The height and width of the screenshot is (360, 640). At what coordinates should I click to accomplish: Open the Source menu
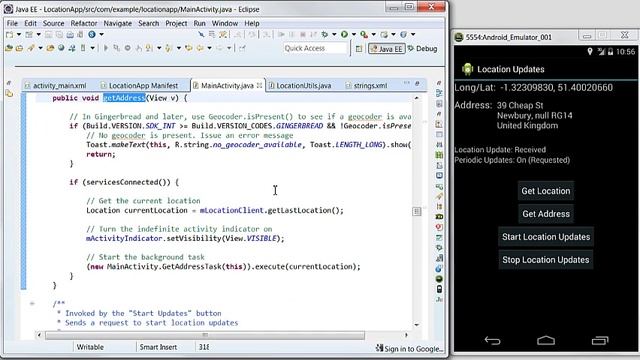[x=53, y=23]
